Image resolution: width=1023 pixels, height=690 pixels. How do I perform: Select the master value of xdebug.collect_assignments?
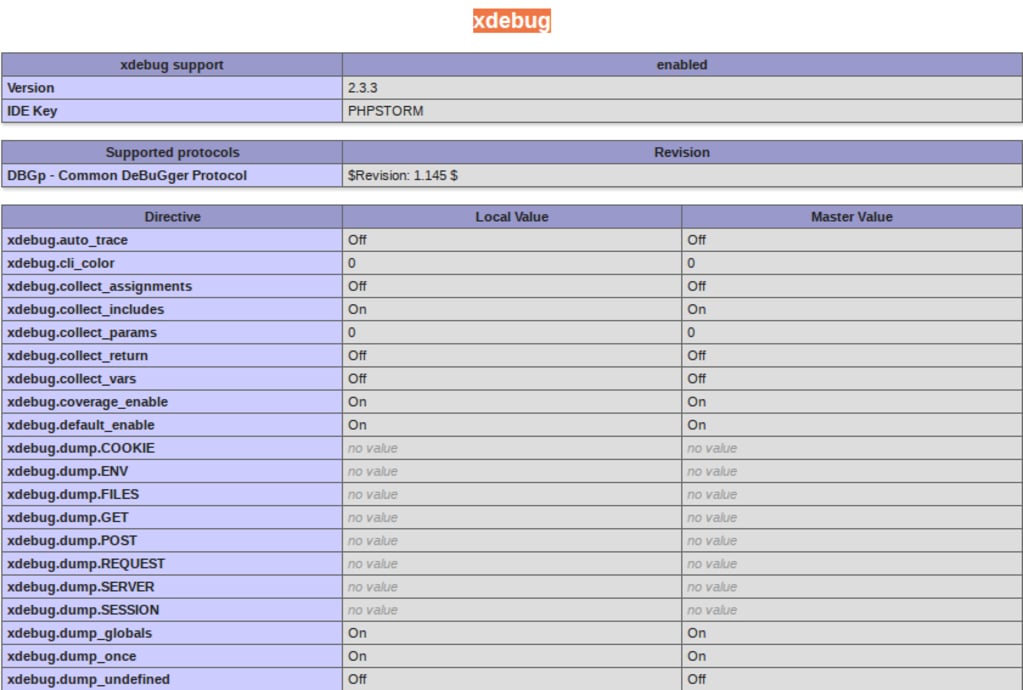696,286
